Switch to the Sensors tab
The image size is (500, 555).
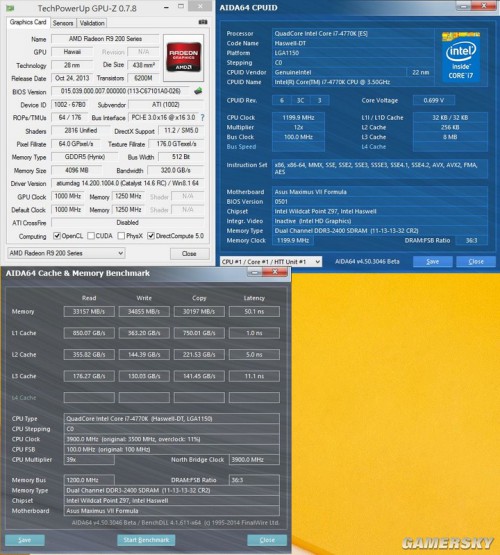[x=63, y=23]
